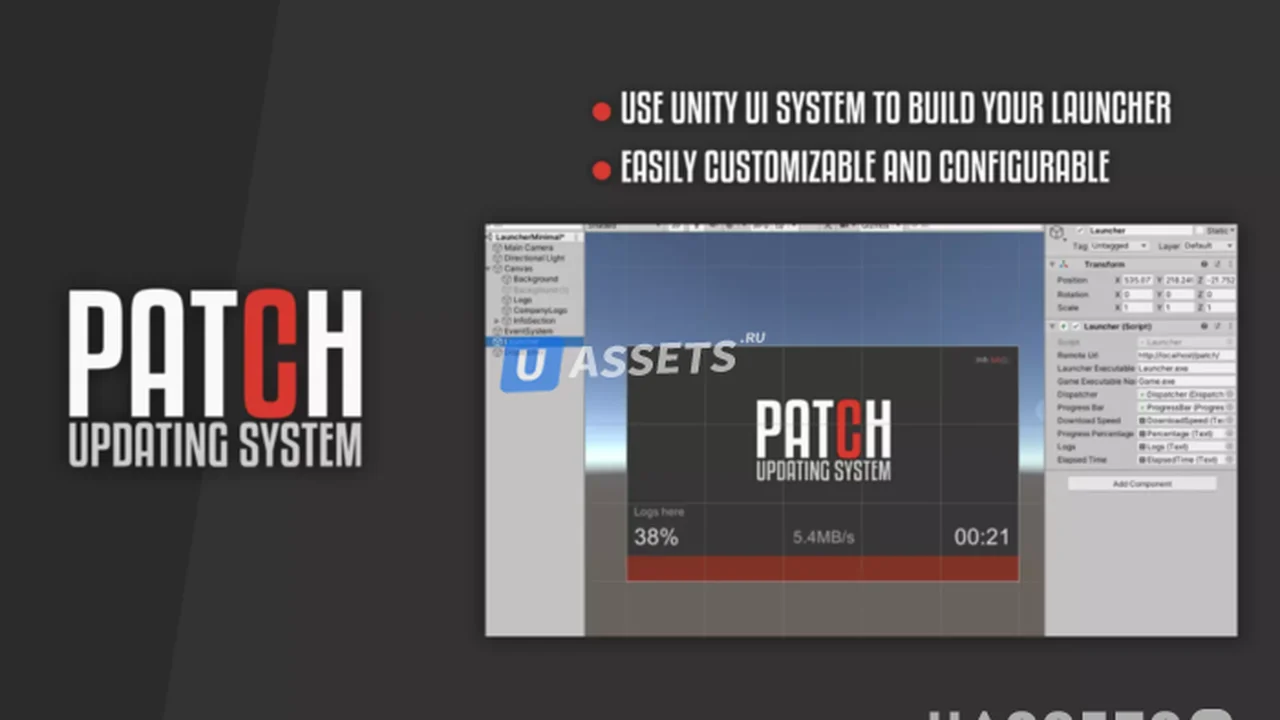This screenshot has width=1280, height=720.
Task: Click the '5.4MB/s' download speed text
Action: click(824, 537)
